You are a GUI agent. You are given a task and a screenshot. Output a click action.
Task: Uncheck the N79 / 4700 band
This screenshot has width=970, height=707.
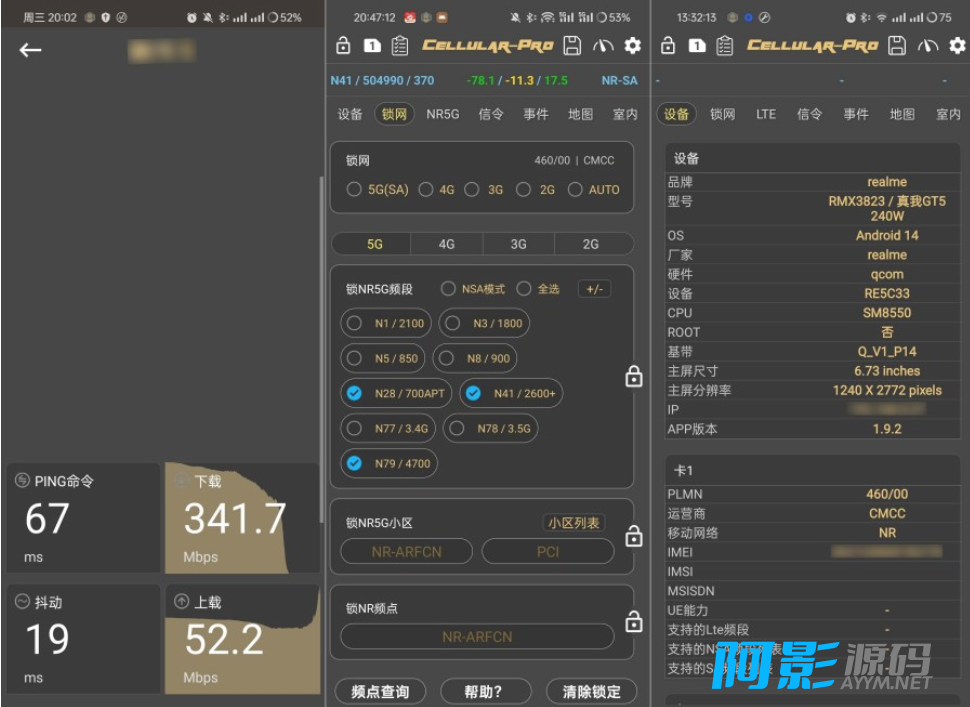(x=388, y=463)
